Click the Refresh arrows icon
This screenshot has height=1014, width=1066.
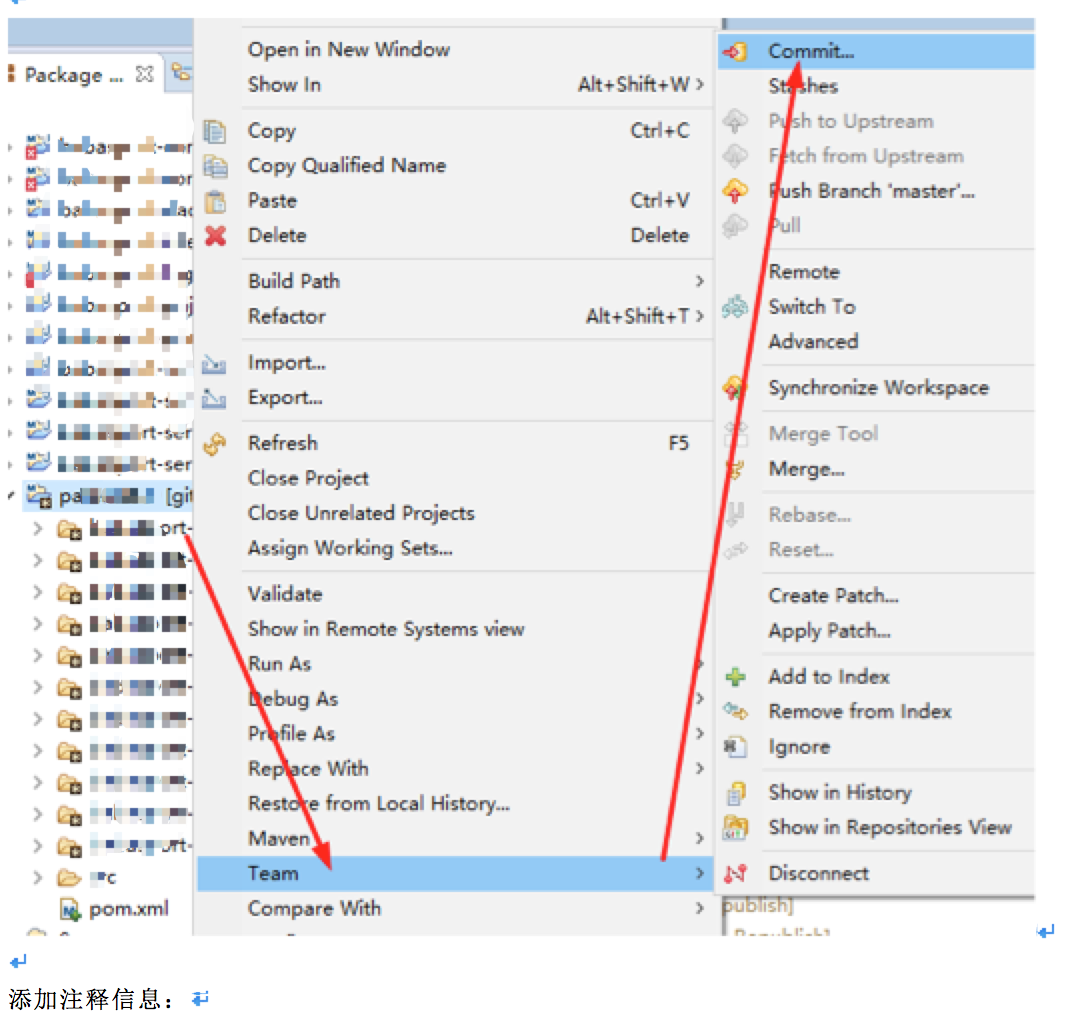coord(215,444)
